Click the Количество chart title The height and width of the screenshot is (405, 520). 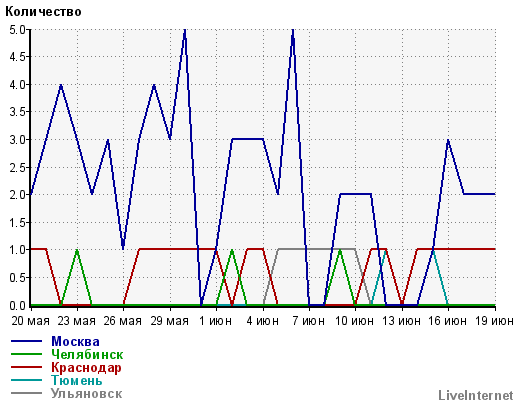coord(43,12)
